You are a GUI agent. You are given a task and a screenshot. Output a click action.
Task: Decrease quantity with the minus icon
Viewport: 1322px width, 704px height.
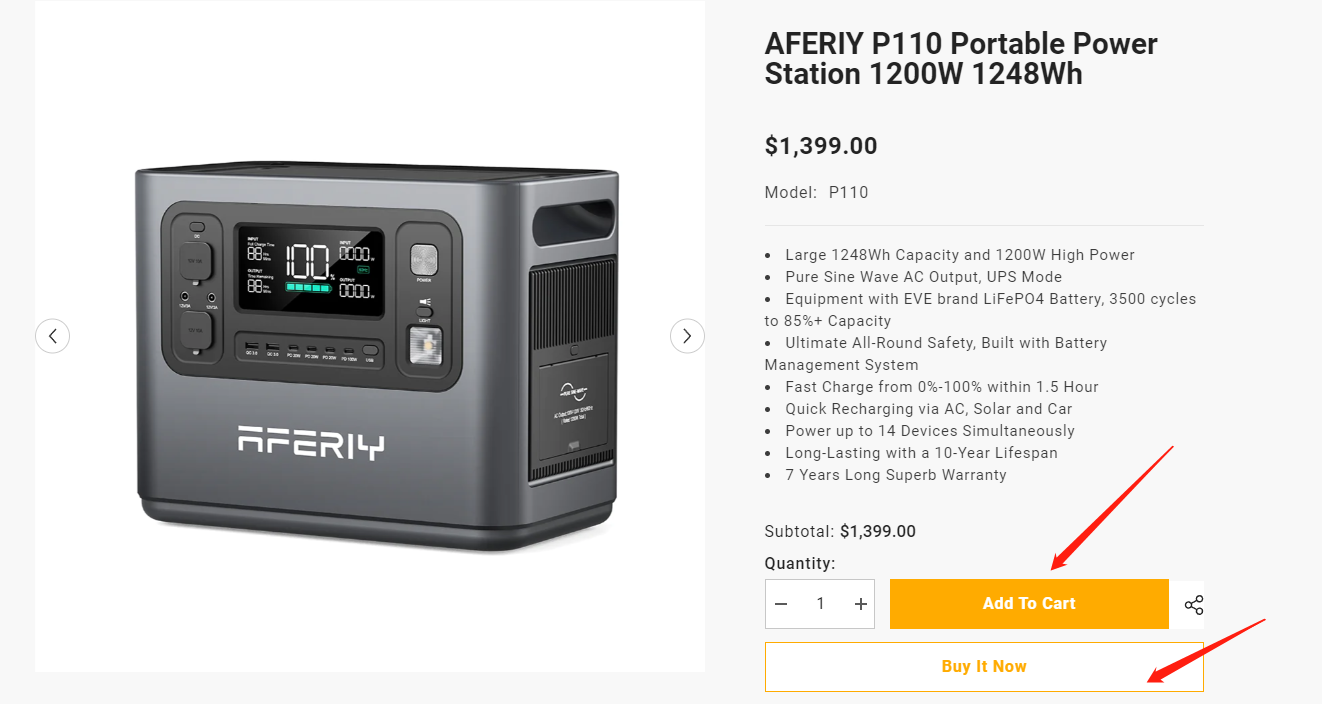click(x=781, y=604)
